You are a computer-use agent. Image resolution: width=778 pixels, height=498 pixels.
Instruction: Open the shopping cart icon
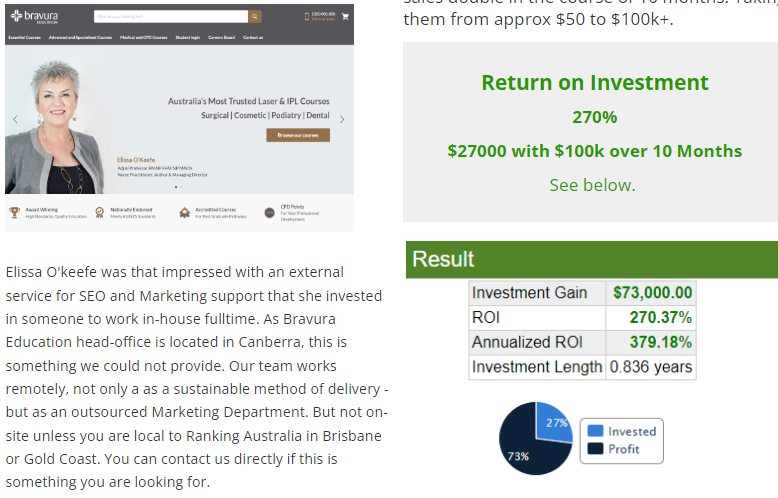pyautogui.click(x=345, y=16)
